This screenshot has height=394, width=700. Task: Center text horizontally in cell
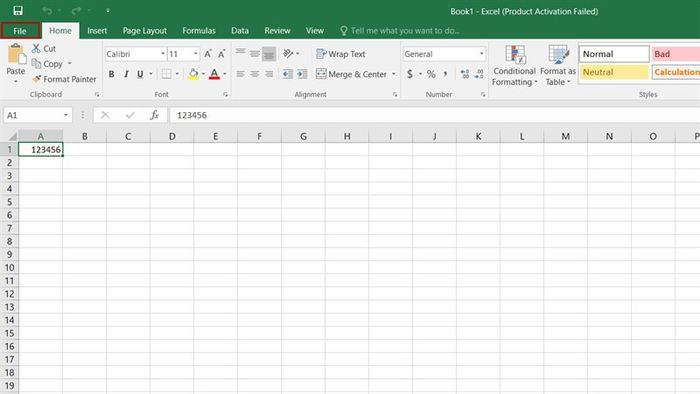pyautogui.click(x=254, y=74)
